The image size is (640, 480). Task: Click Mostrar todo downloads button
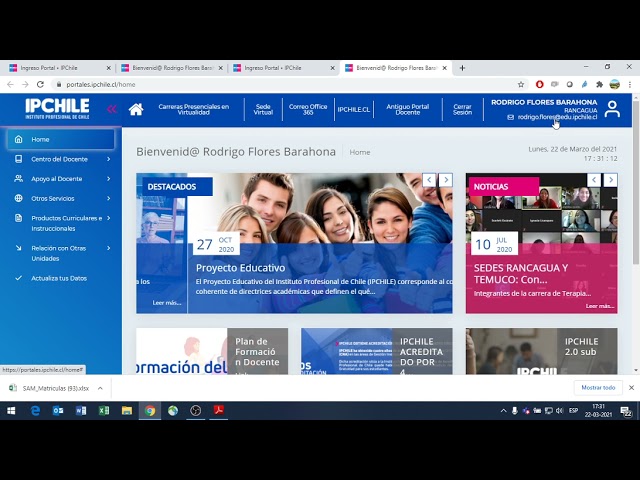point(598,388)
